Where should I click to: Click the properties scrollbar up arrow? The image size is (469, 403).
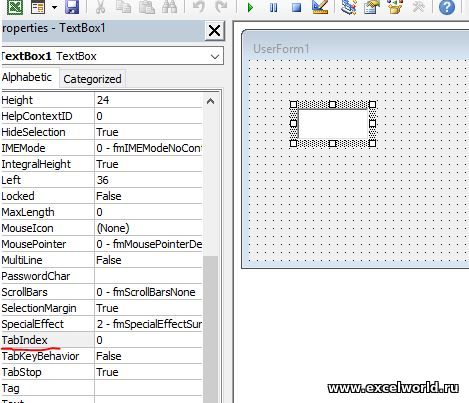click(210, 101)
